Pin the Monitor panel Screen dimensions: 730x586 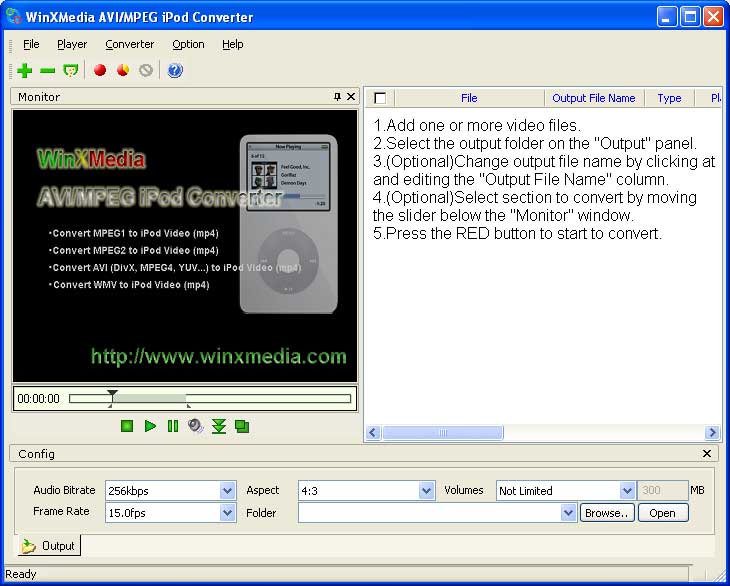(337, 97)
